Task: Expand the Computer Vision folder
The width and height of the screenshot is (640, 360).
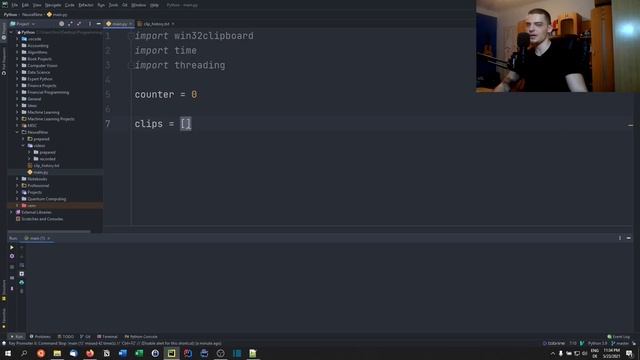Action: pos(17,66)
